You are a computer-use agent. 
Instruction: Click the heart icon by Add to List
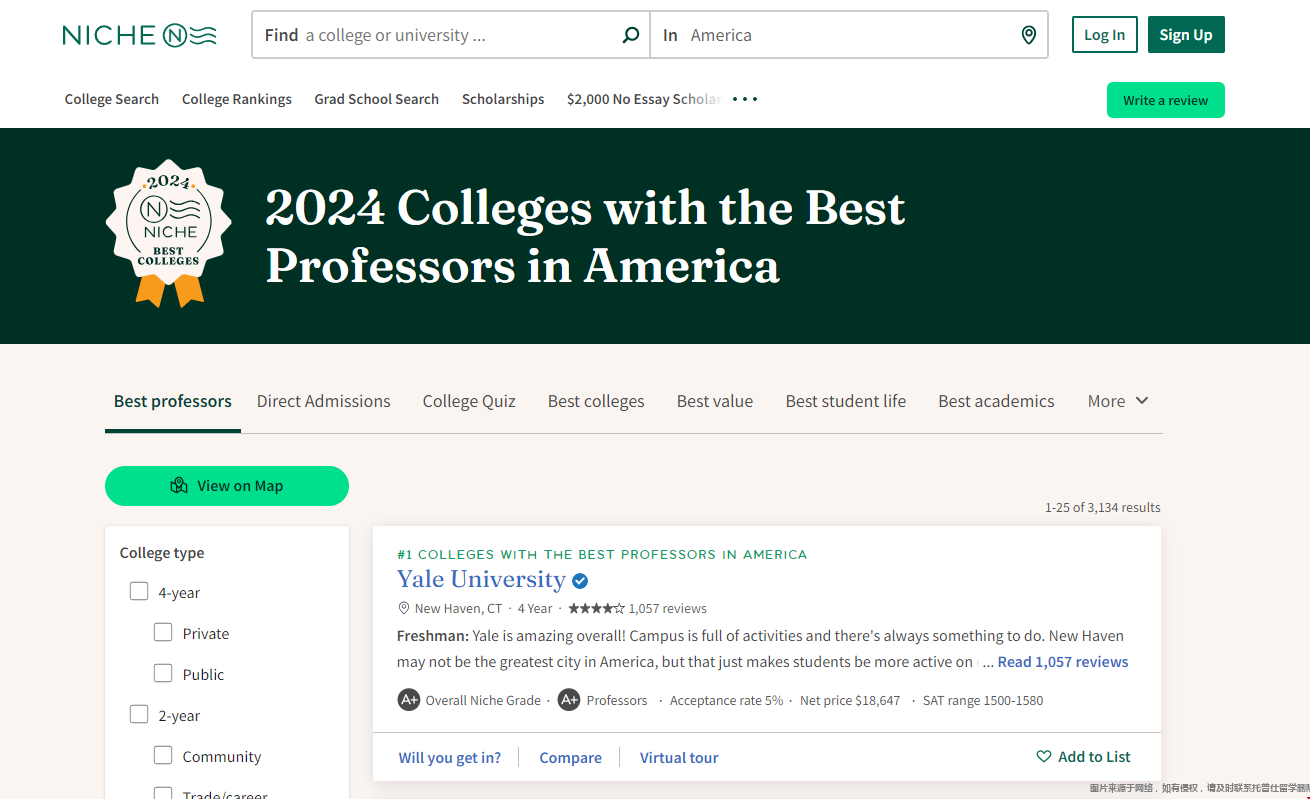[x=1044, y=757]
